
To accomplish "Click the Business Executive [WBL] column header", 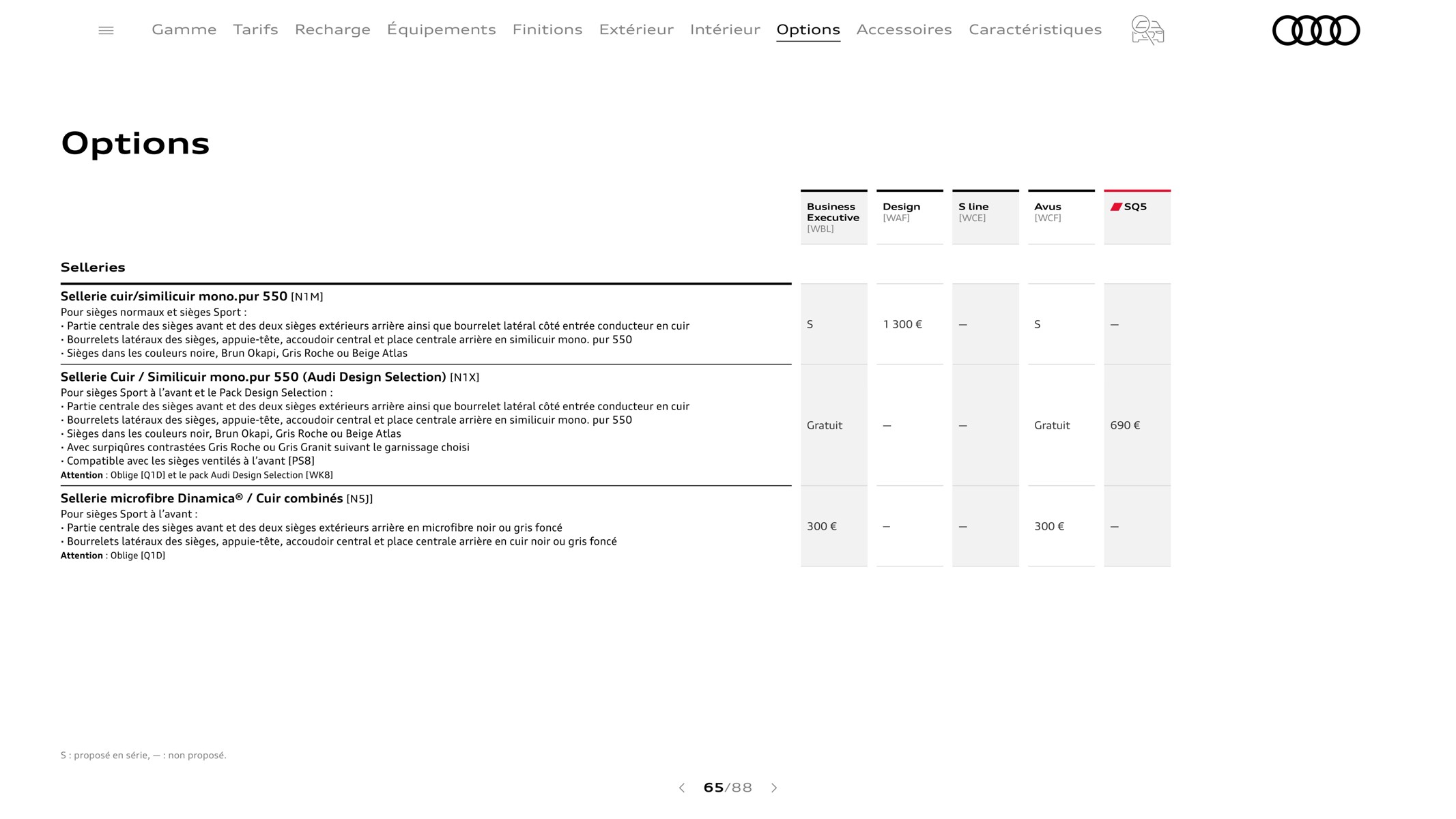I will [x=833, y=217].
